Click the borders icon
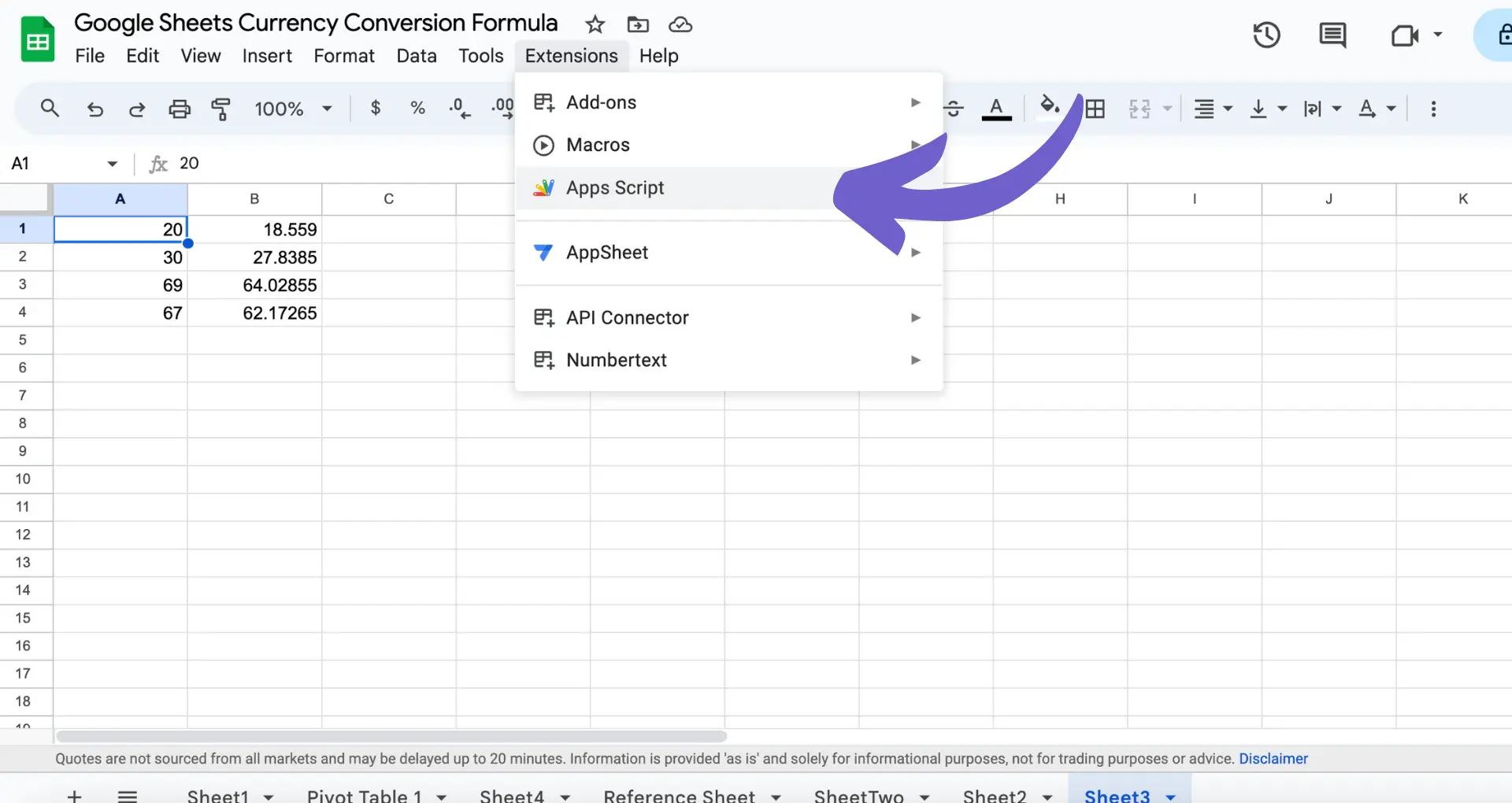 [x=1095, y=109]
